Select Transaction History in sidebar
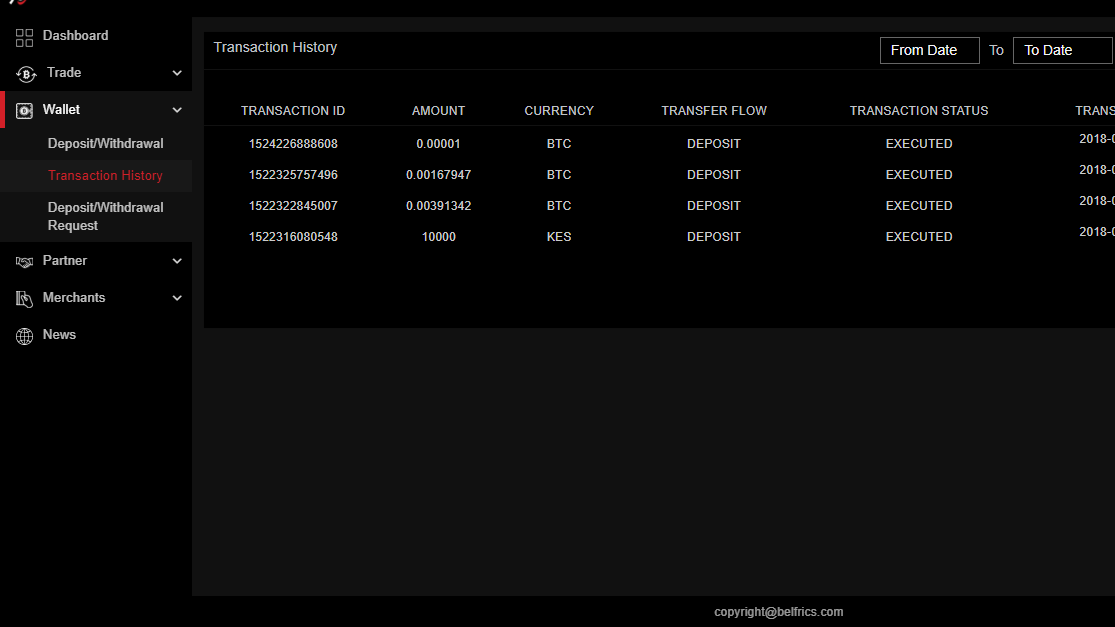Image resolution: width=1115 pixels, height=627 pixels. (103, 175)
